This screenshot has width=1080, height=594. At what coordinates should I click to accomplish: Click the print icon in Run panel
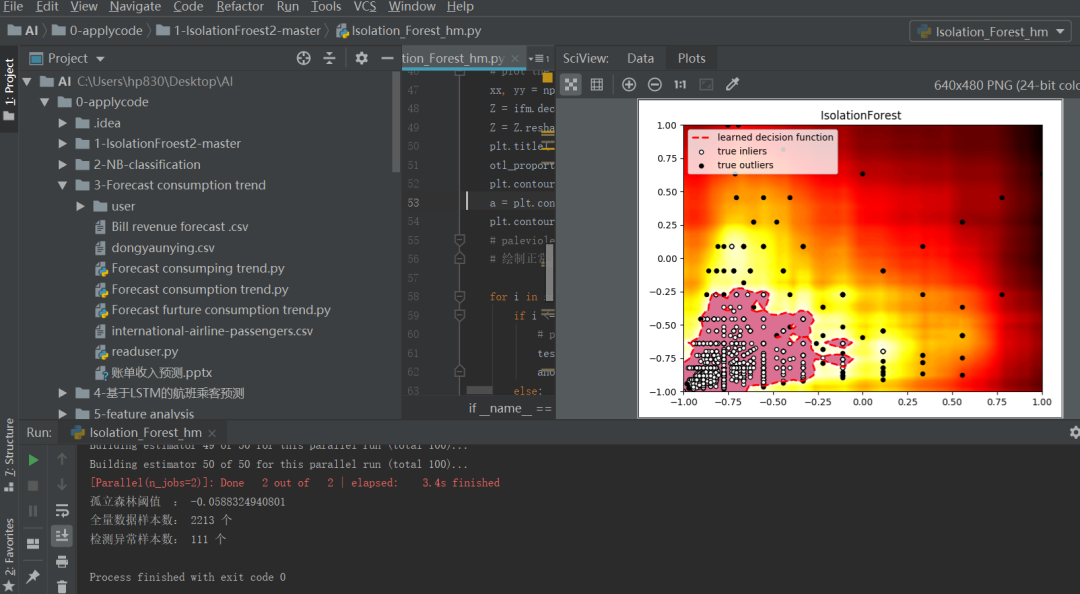(x=62, y=562)
